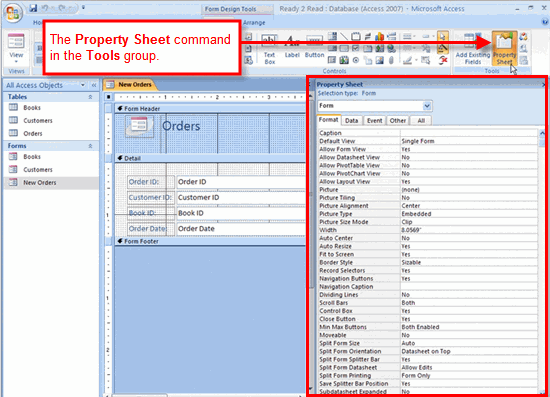Select the Attachment paperclip control
Viewport: 550px width, 397px height.
click(x=391, y=60)
